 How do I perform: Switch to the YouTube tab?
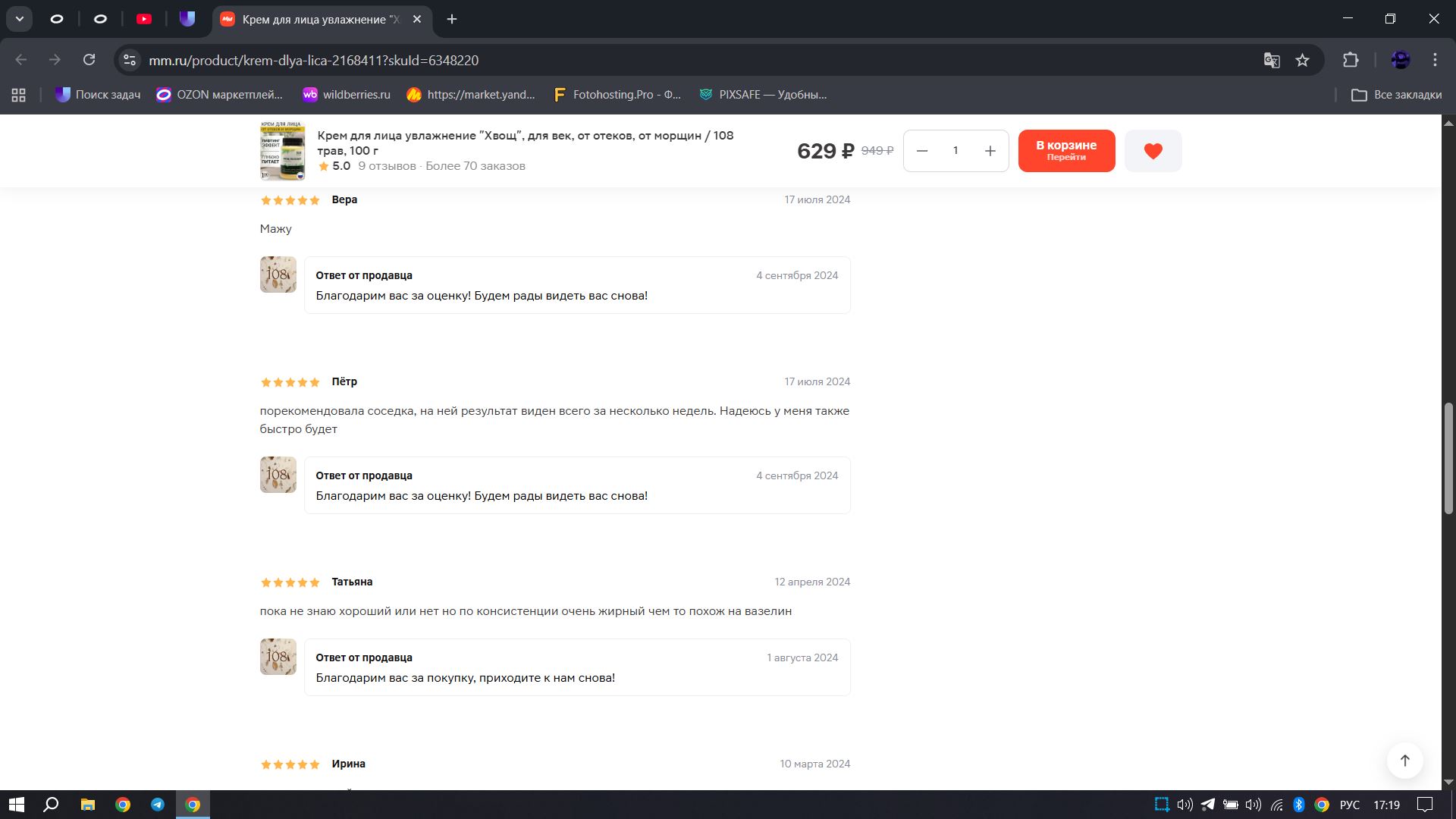(144, 19)
